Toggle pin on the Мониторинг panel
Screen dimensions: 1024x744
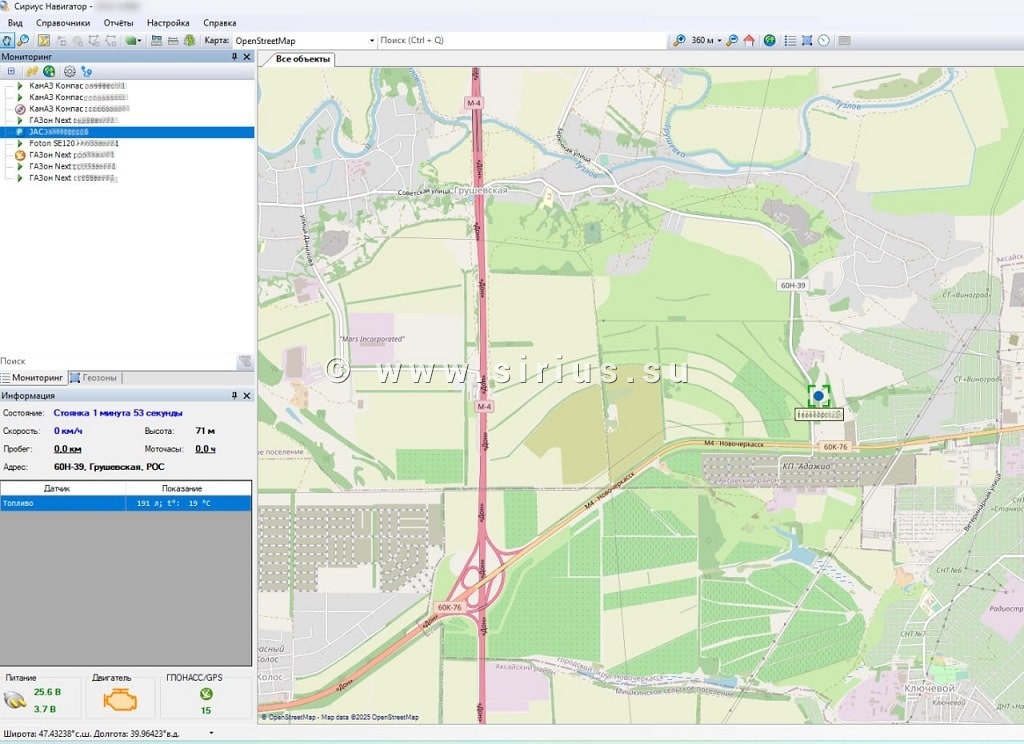[235, 57]
